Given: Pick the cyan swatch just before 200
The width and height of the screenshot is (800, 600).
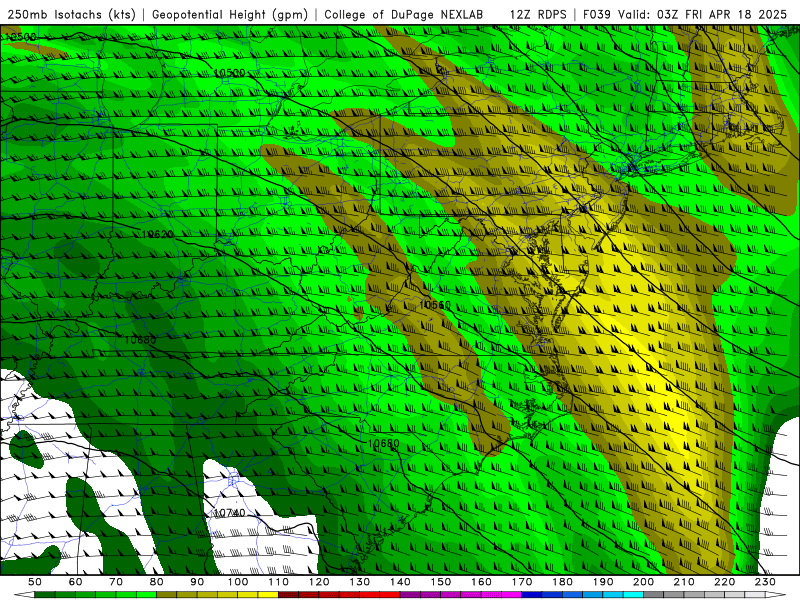Looking at the screenshot, I should pos(633,595).
